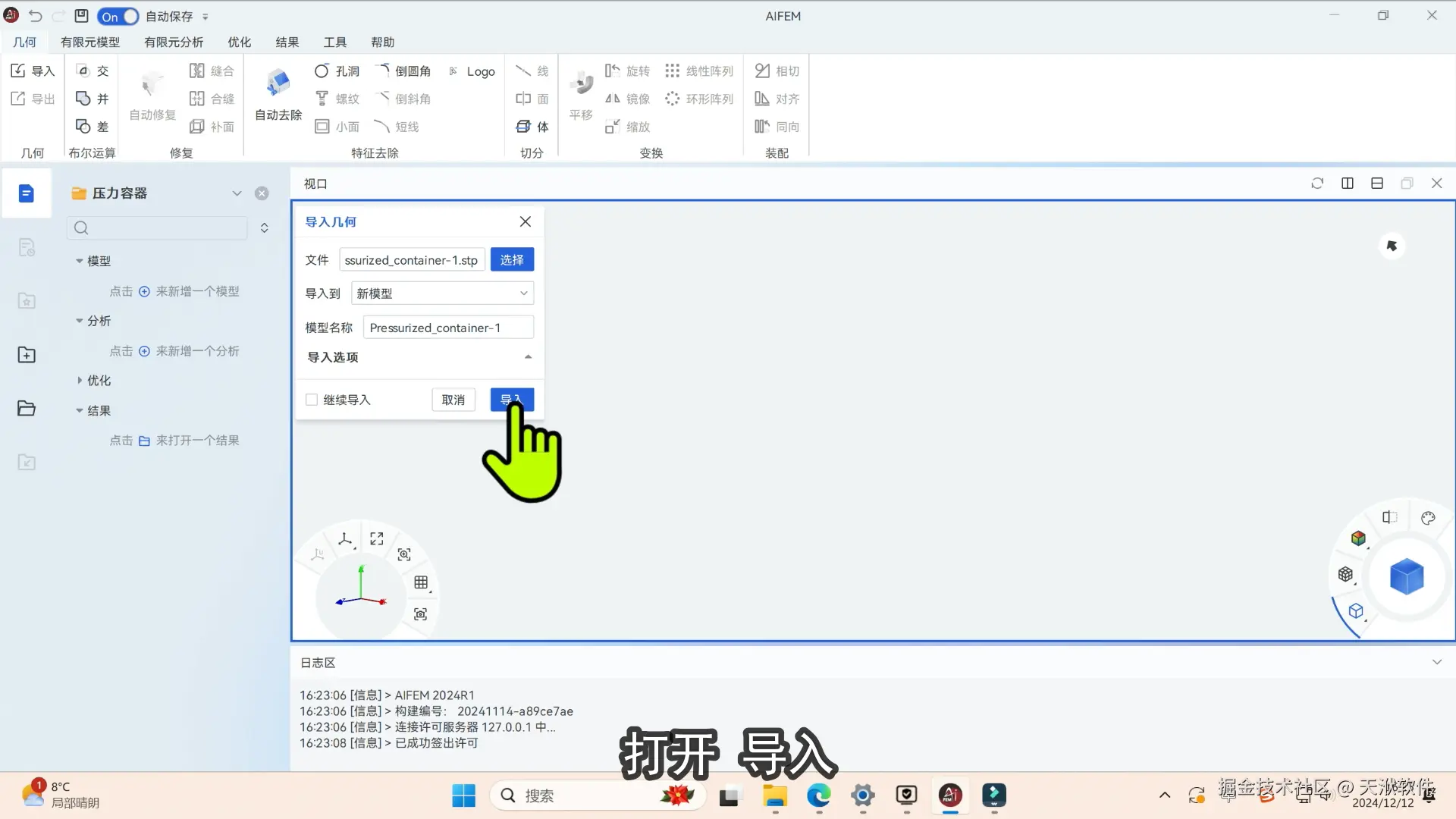Viewport: 1456px width, 819px height.
Task: Click the 自动去除 auto-remove feature icon
Action: 278,84
